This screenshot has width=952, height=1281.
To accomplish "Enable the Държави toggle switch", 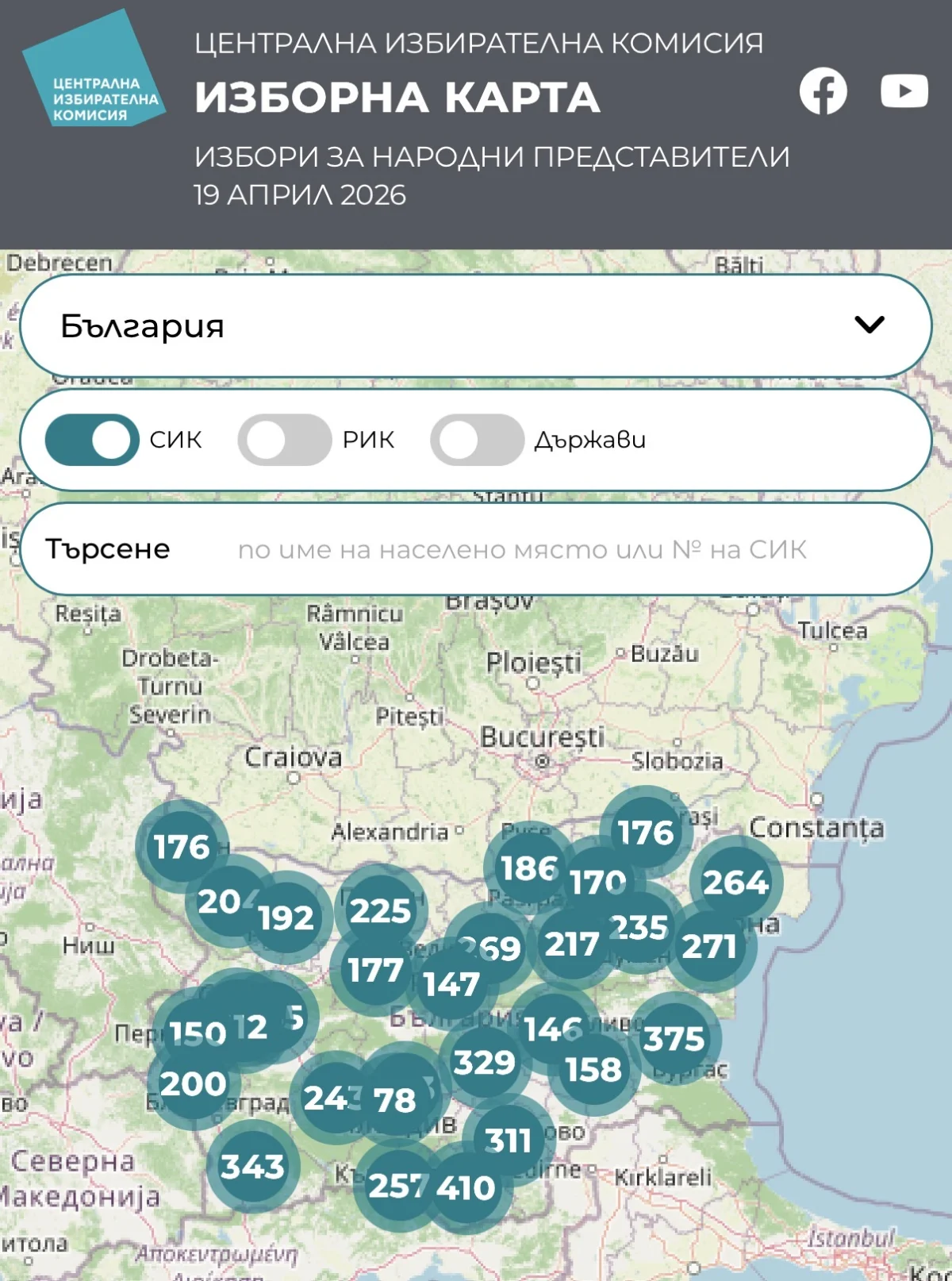I will point(477,440).
